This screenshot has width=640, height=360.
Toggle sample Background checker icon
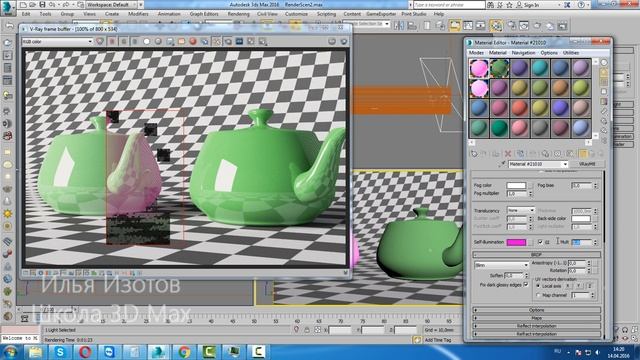click(x=604, y=82)
